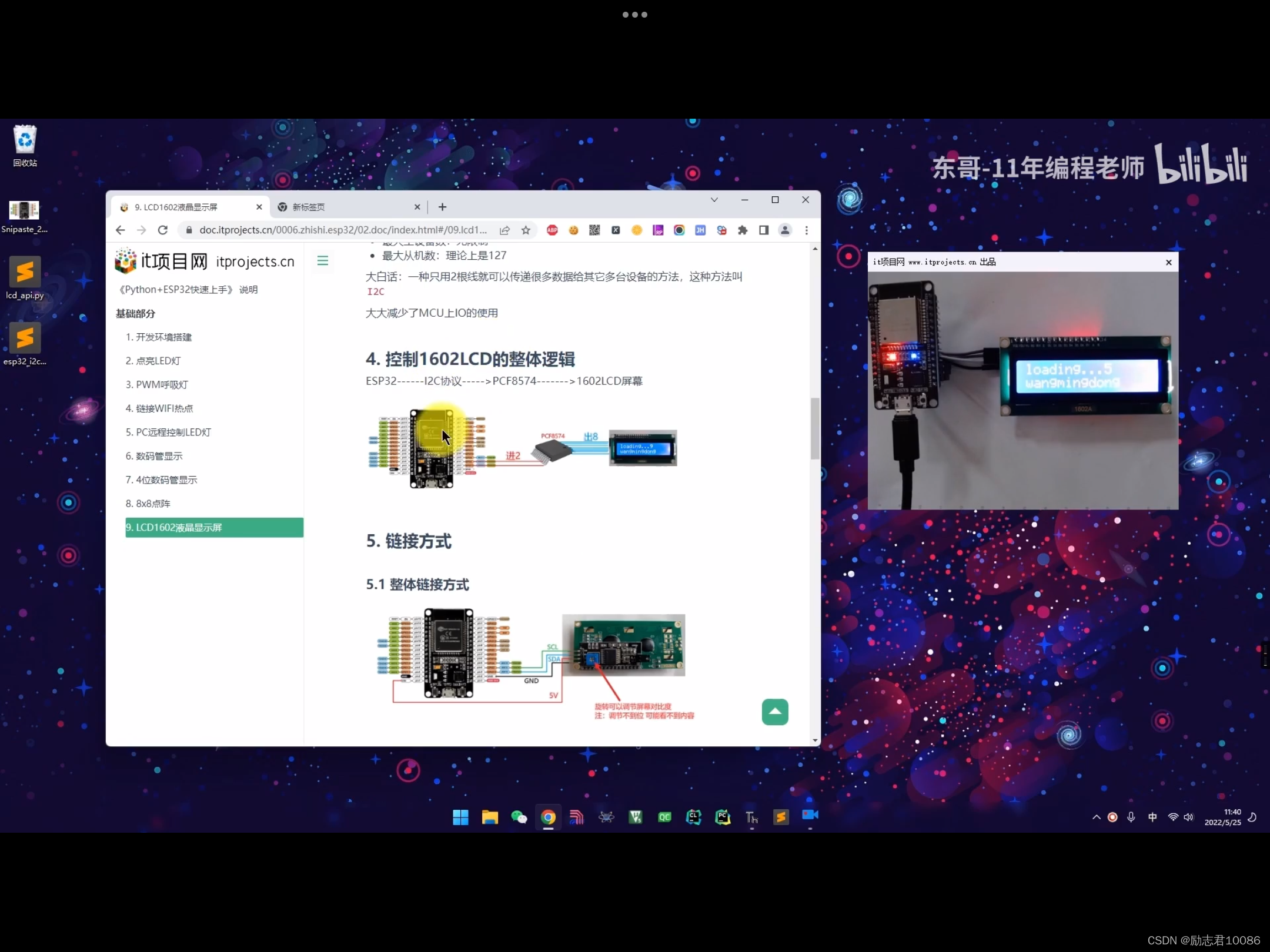
Task: Open the Chrome Extensions puzzle menu
Action: (x=743, y=230)
